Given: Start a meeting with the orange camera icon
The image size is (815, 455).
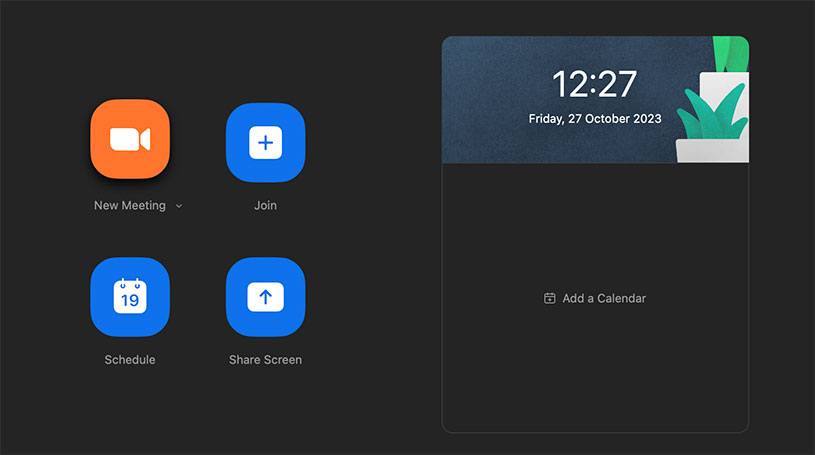Looking at the screenshot, I should tap(130, 141).
